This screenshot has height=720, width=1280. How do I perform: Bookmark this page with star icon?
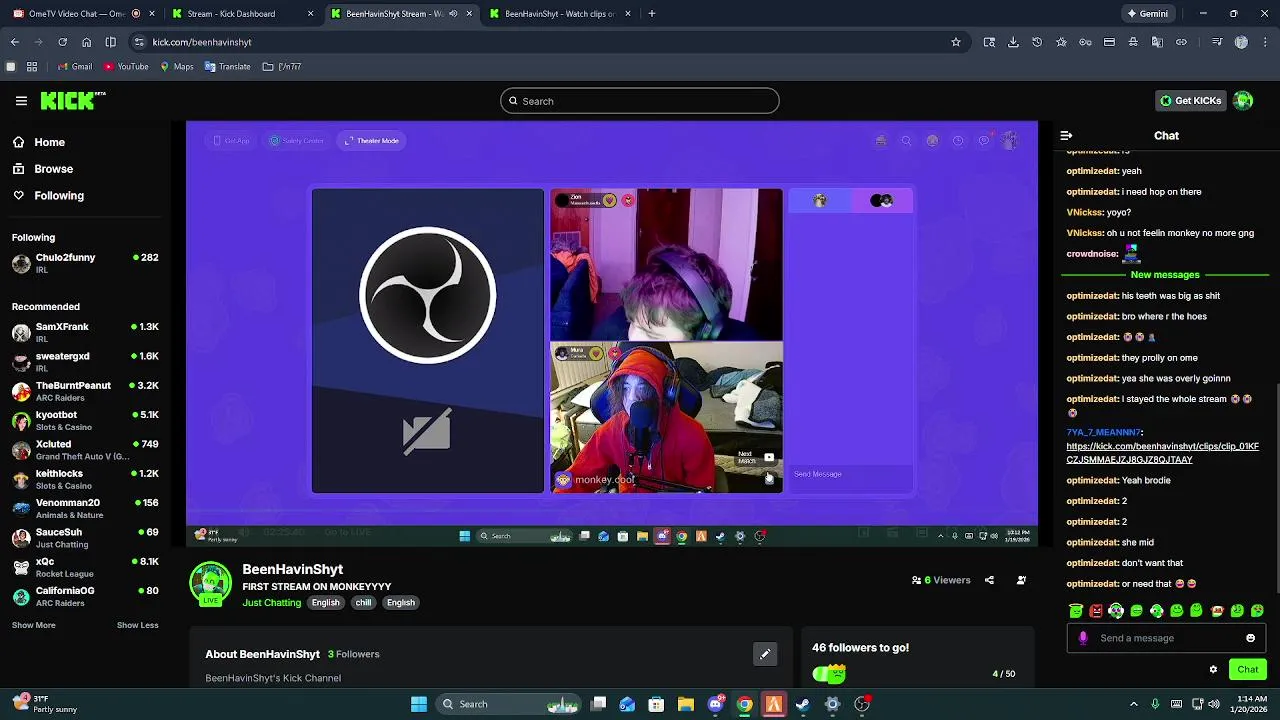(956, 42)
